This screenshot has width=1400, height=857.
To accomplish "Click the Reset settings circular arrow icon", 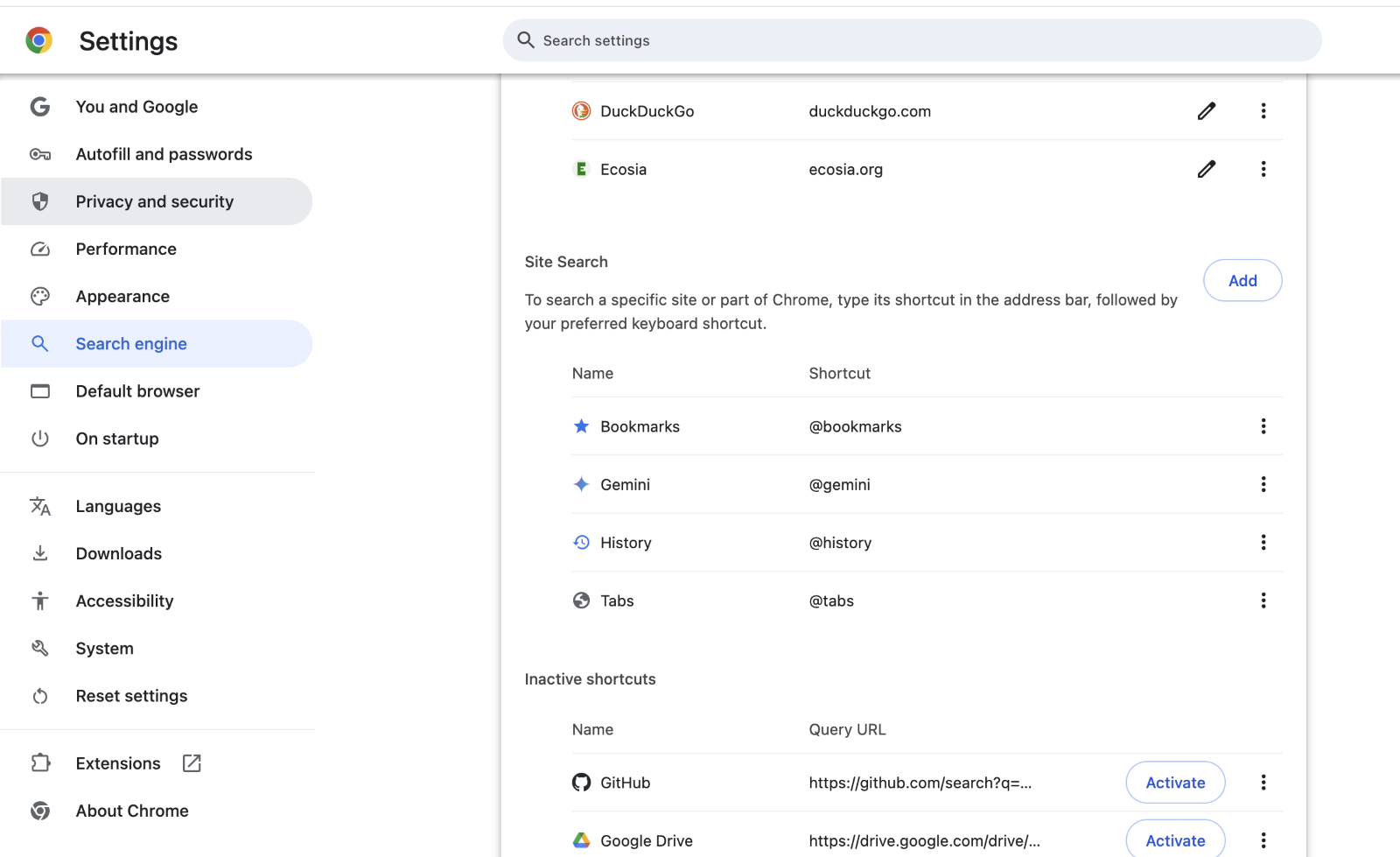I will [x=40, y=696].
